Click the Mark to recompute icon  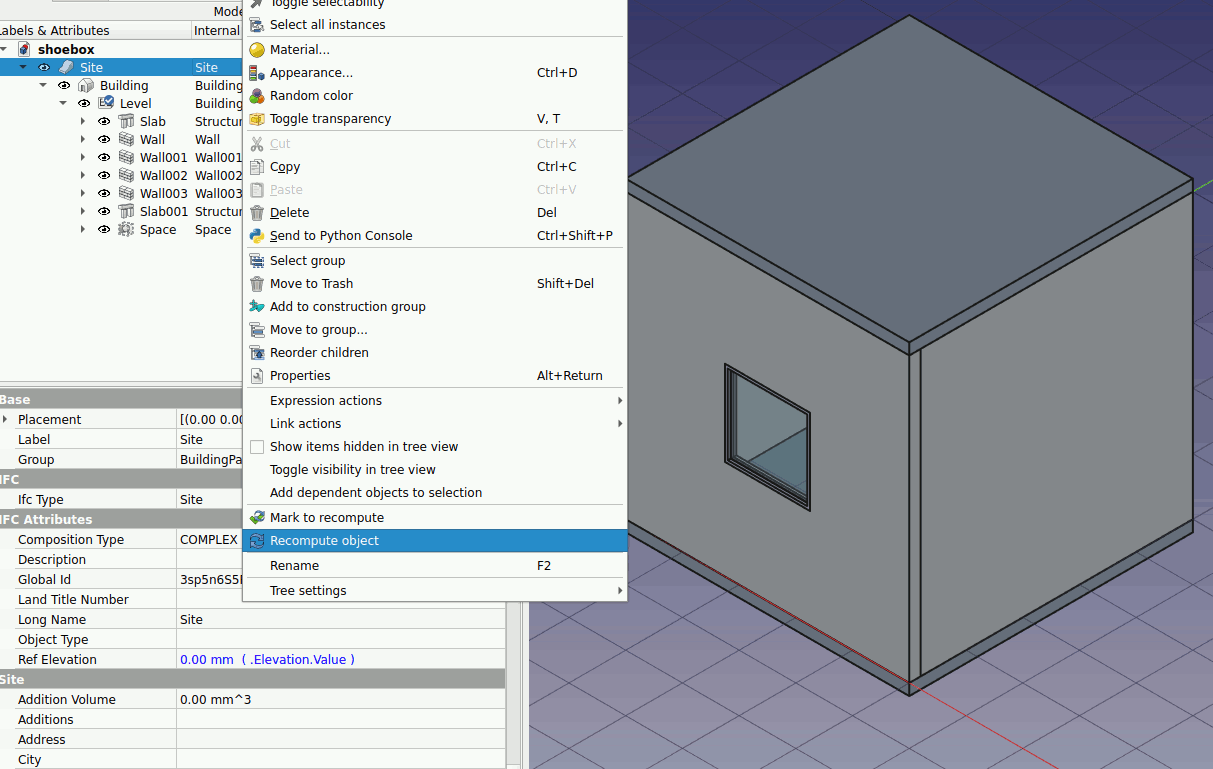(x=257, y=518)
